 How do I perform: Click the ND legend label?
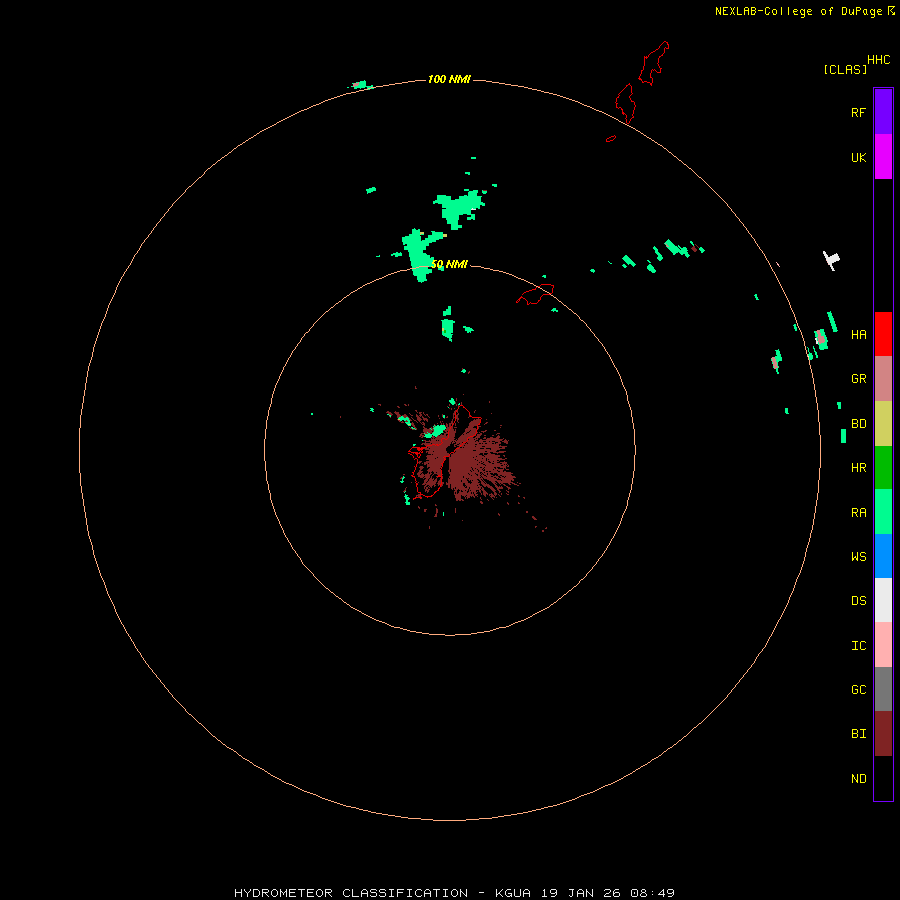point(858,779)
